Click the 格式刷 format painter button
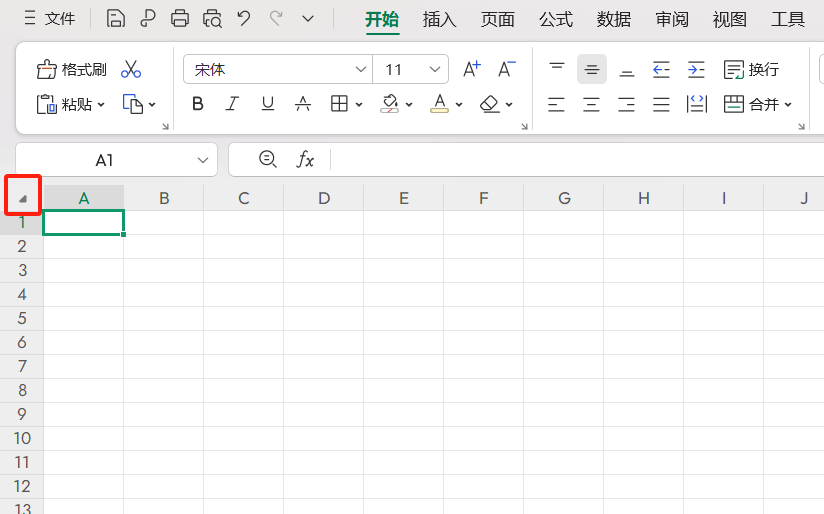Viewport: 824px width, 514px height. click(x=72, y=69)
